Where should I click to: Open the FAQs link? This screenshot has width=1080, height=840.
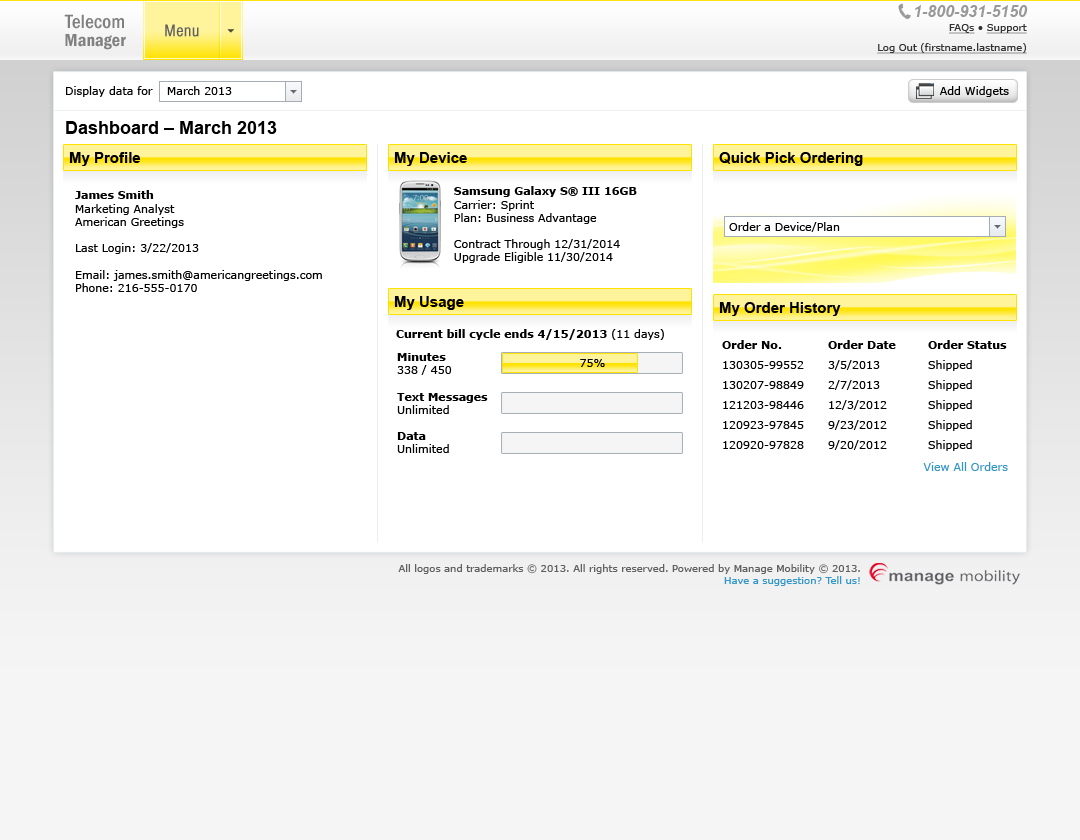pyautogui.click(x=961, y=28)
